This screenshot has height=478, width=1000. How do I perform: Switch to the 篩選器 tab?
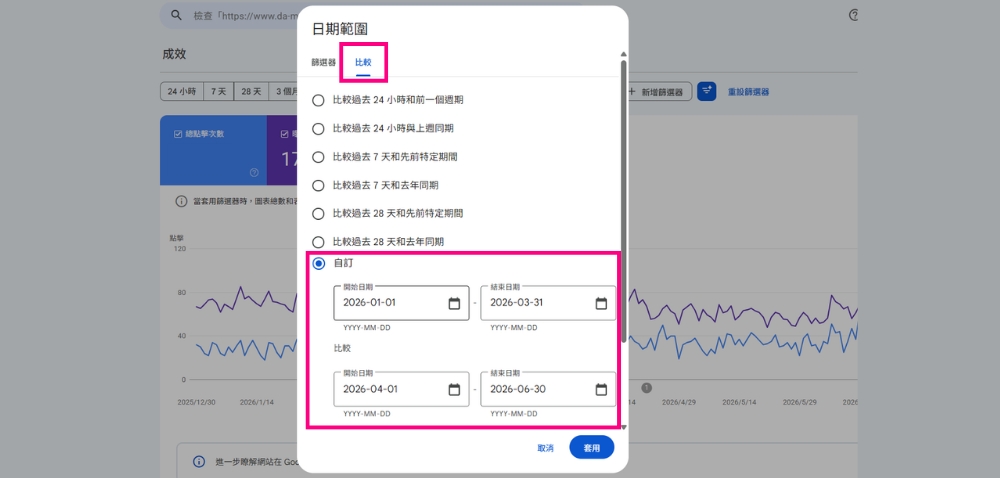coord(323,62)
